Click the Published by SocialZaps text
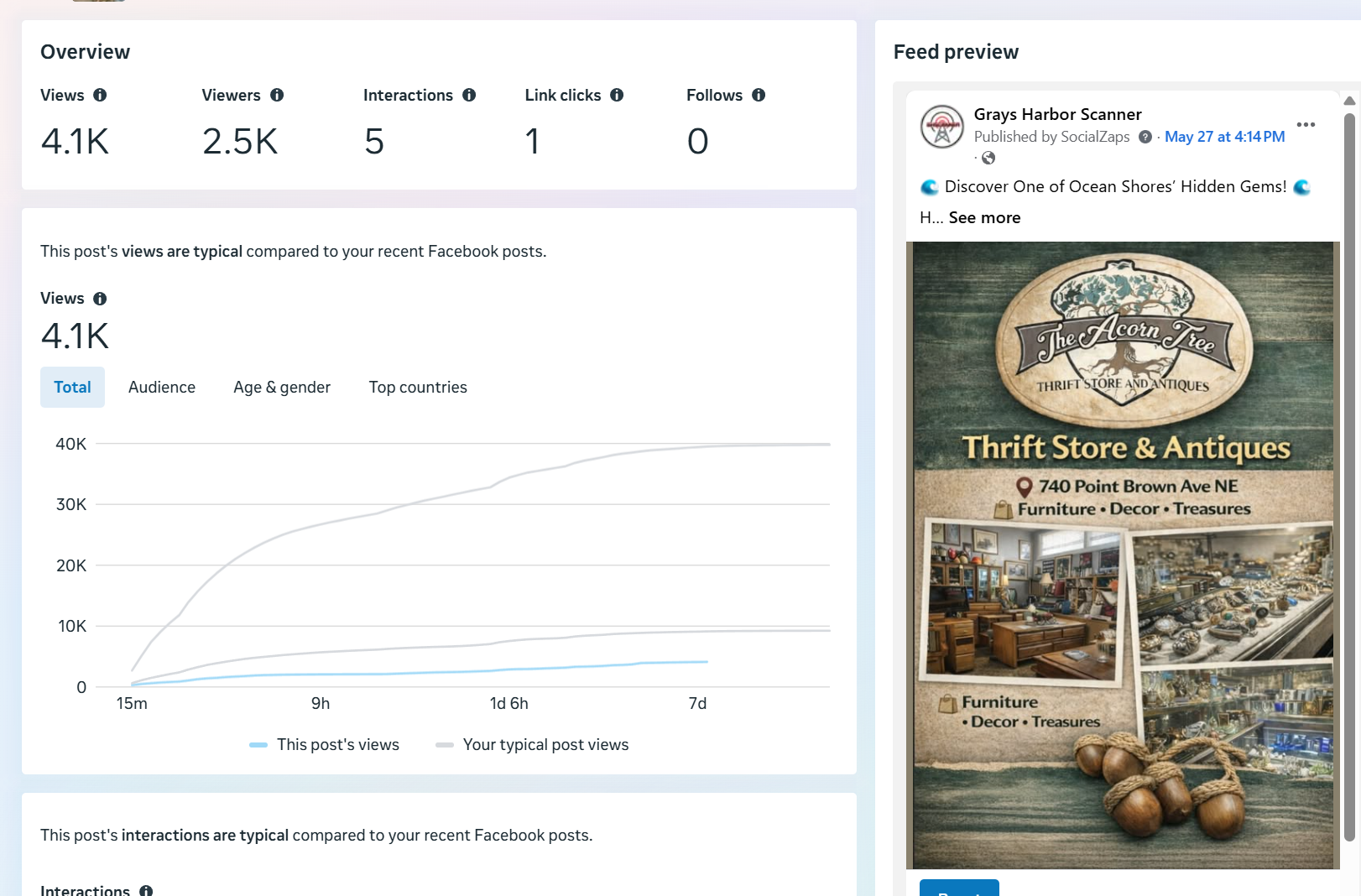Viewport: 1361px width, 896px height. coord(1052,137)
